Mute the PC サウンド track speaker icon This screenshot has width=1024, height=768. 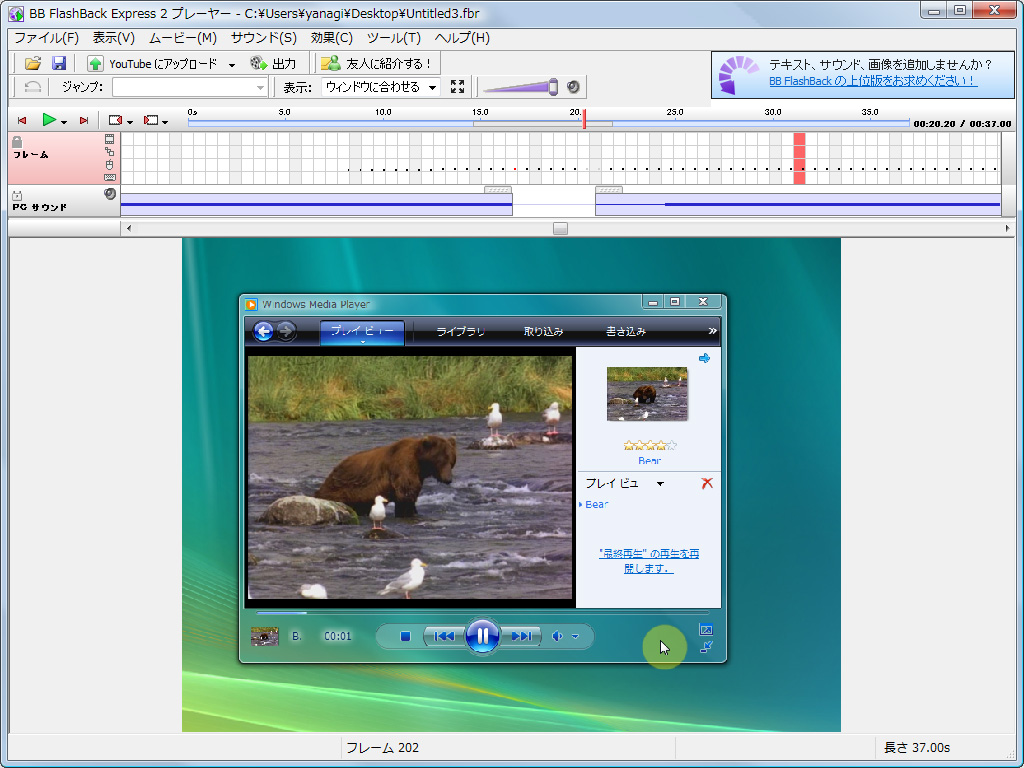(110, 194)
